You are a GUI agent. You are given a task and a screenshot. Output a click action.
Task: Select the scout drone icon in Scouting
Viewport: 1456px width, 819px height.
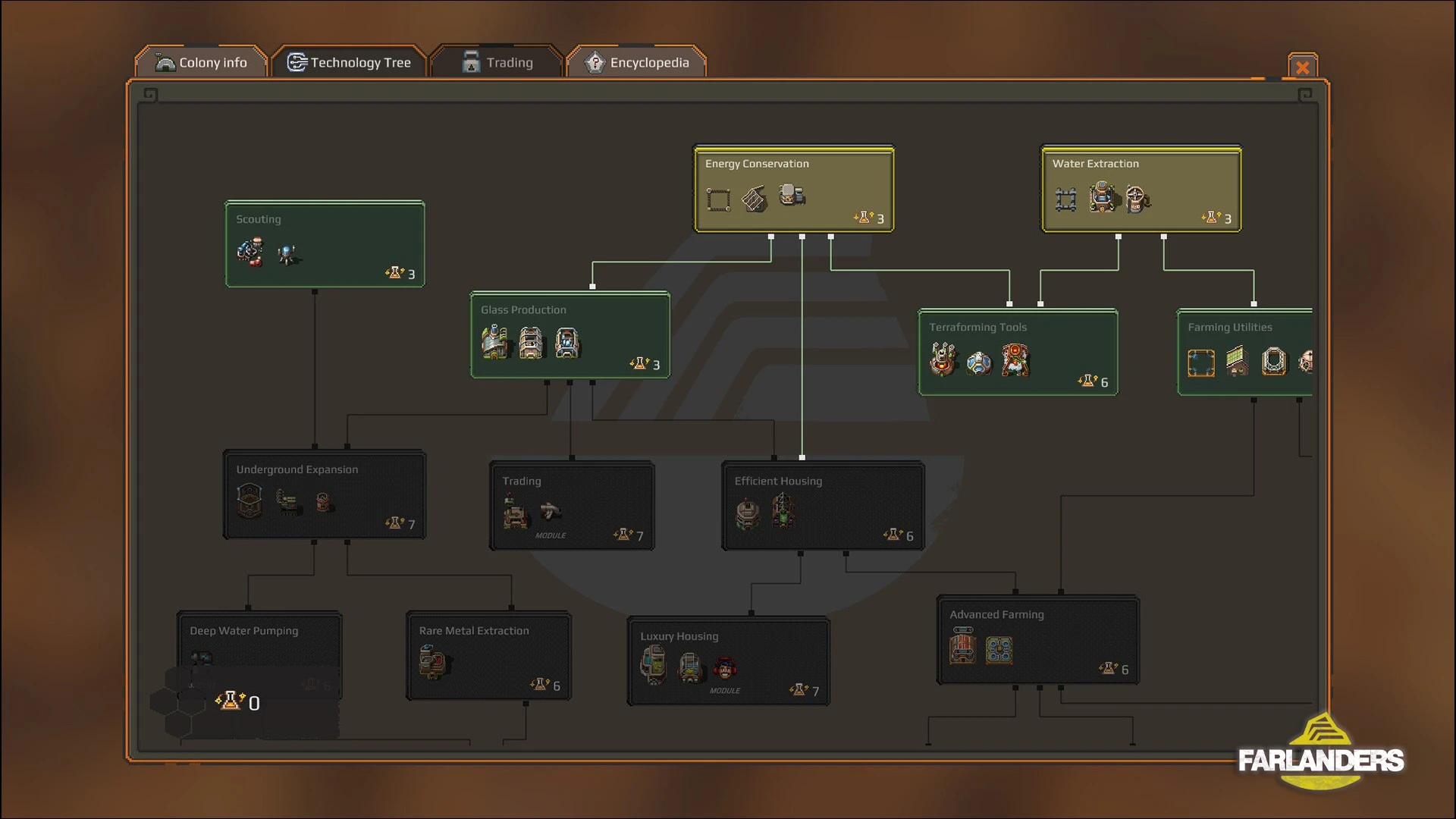[x=287, y=254]
